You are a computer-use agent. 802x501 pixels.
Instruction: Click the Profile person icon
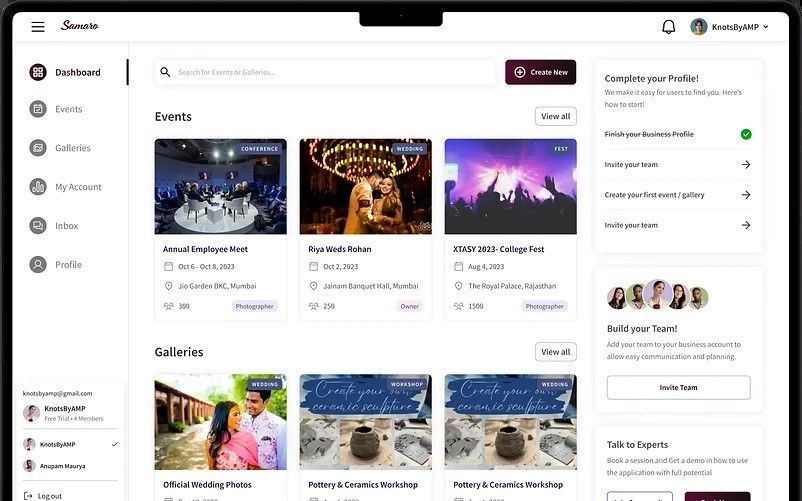pos(38,264)
